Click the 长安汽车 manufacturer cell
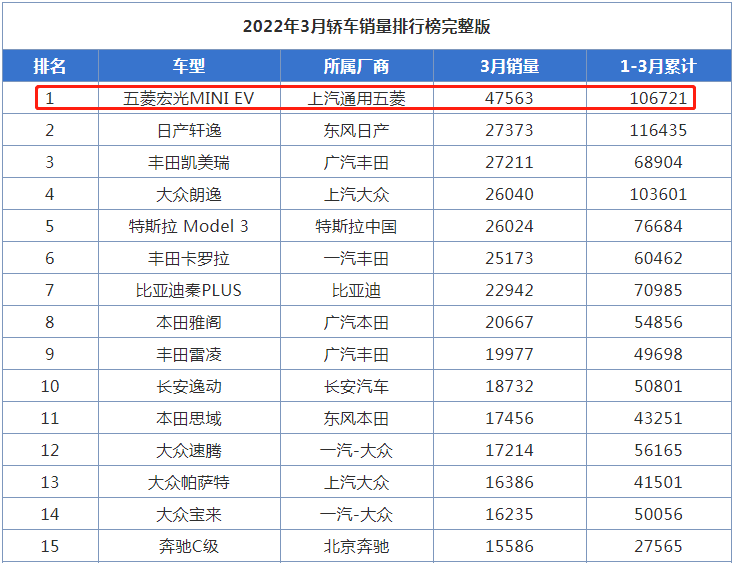This screenshot has height=563, width=735. point(356,387)
